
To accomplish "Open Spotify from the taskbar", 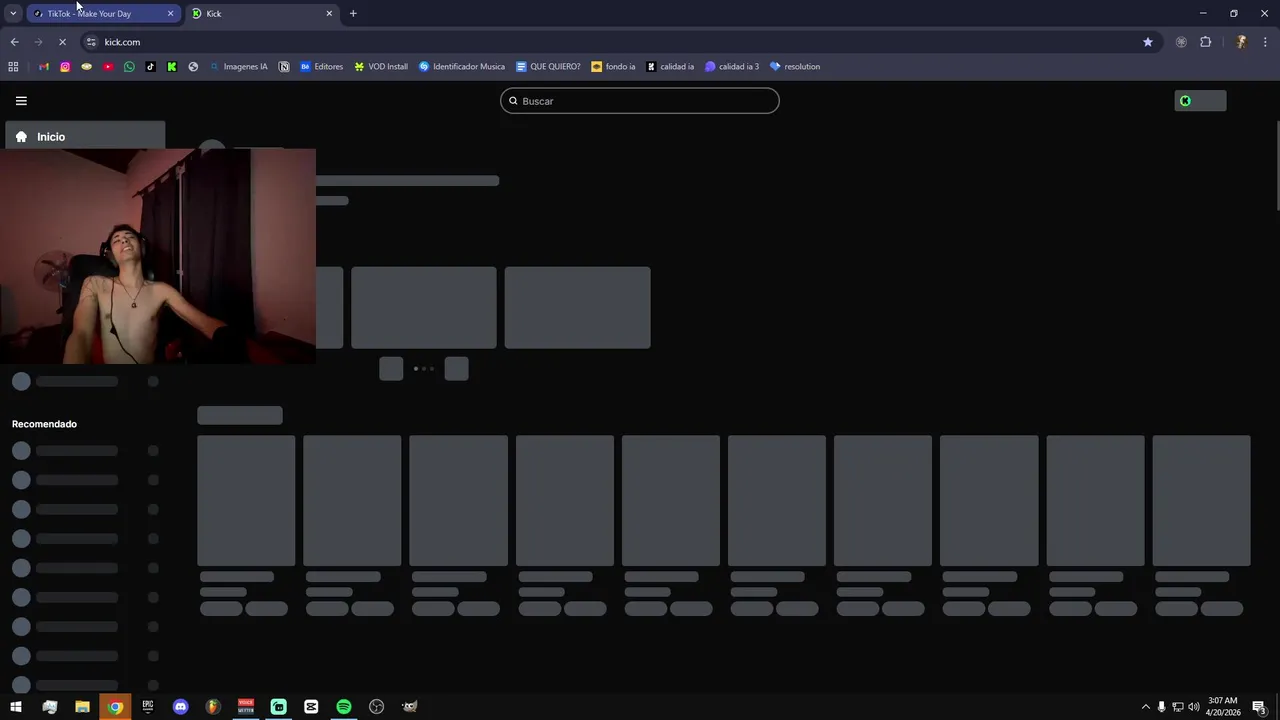I will point(344,707).
